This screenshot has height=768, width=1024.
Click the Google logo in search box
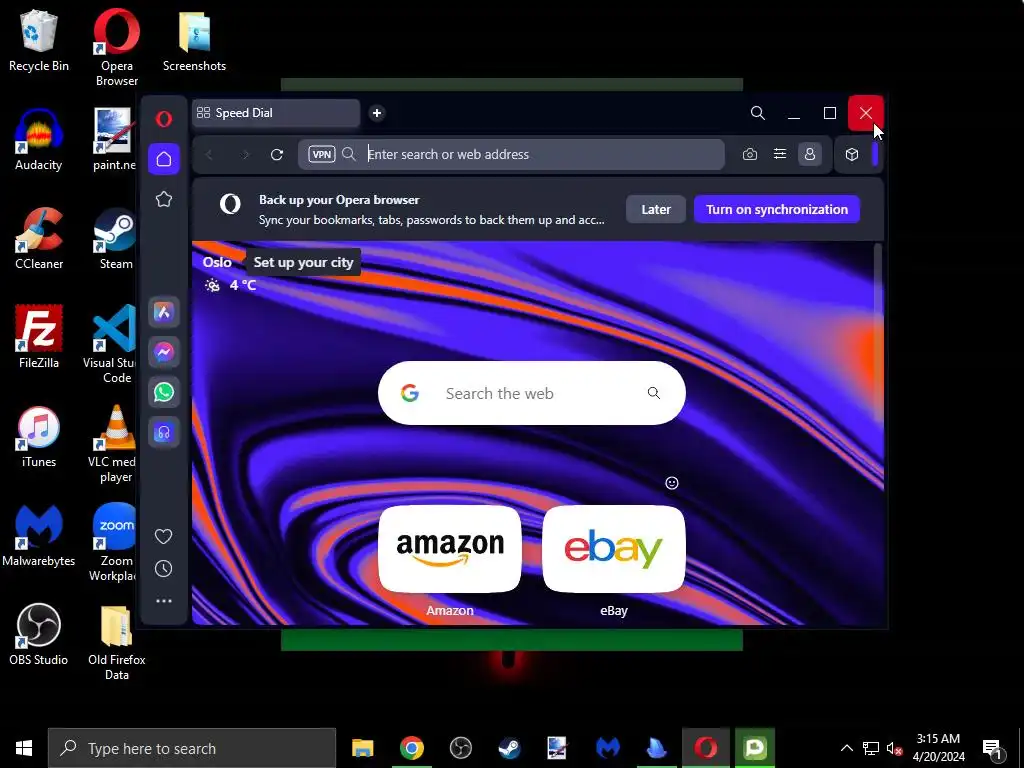(x=409, y=393)
